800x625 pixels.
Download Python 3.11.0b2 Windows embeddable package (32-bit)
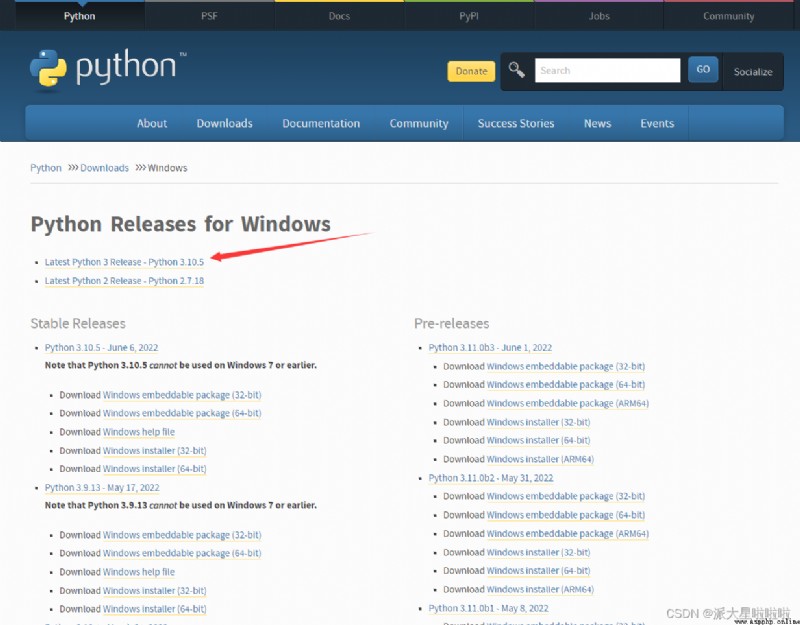[566, 496]
